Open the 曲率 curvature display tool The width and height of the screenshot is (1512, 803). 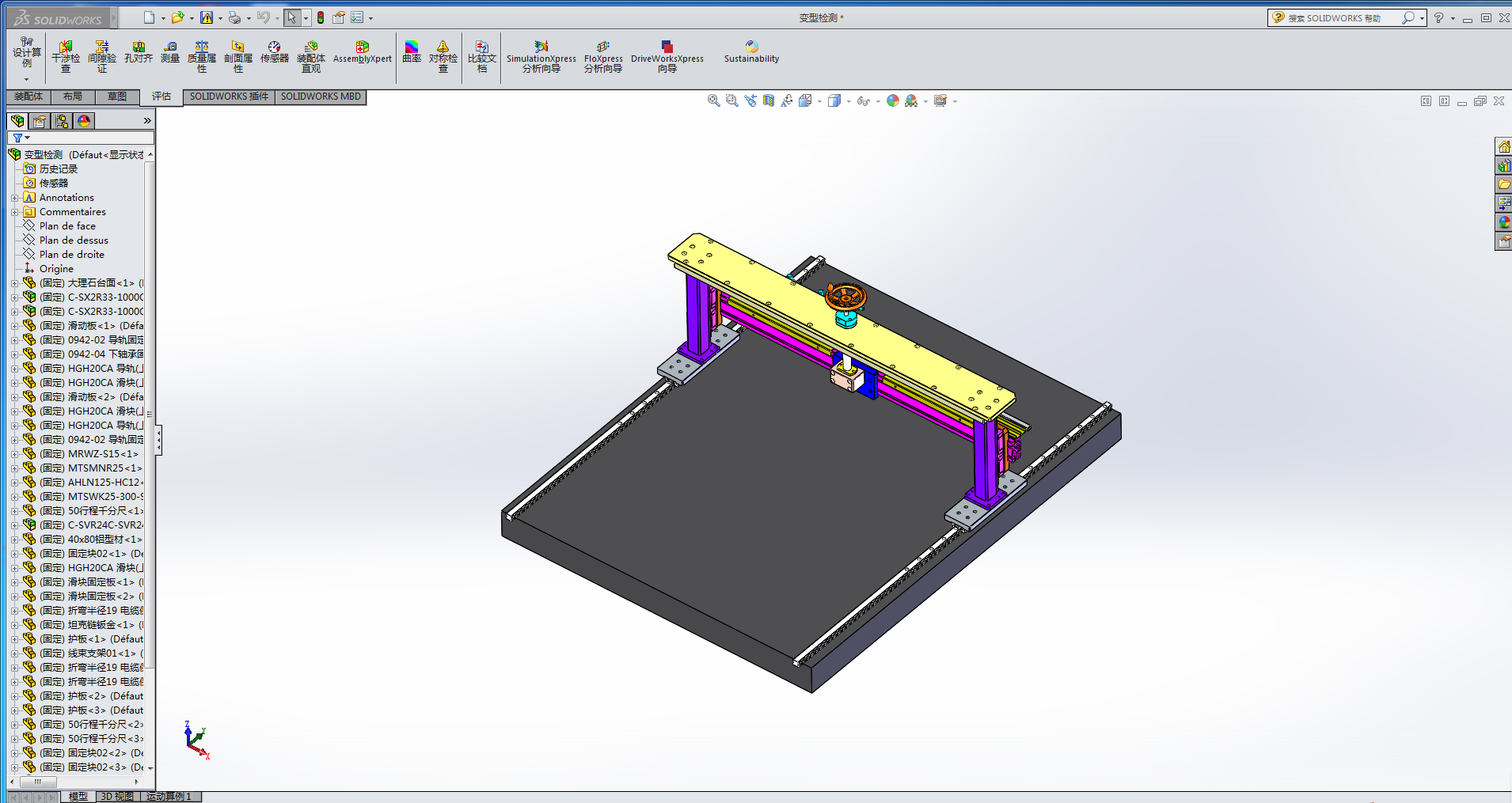point(412,52)
